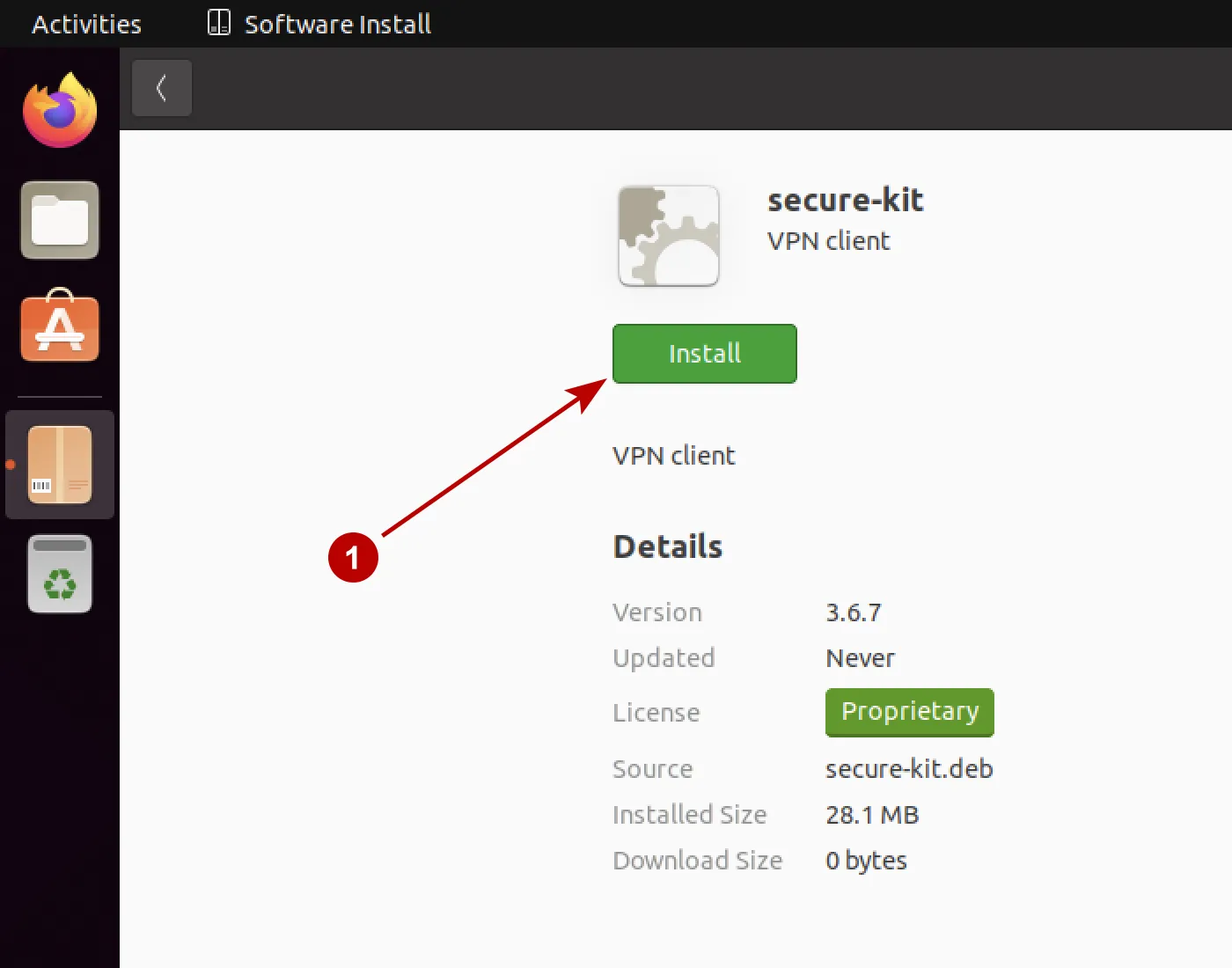Screen dimensions: 1232x968
Task: Expand the Details section heading
Action: (x=667, y=546)
